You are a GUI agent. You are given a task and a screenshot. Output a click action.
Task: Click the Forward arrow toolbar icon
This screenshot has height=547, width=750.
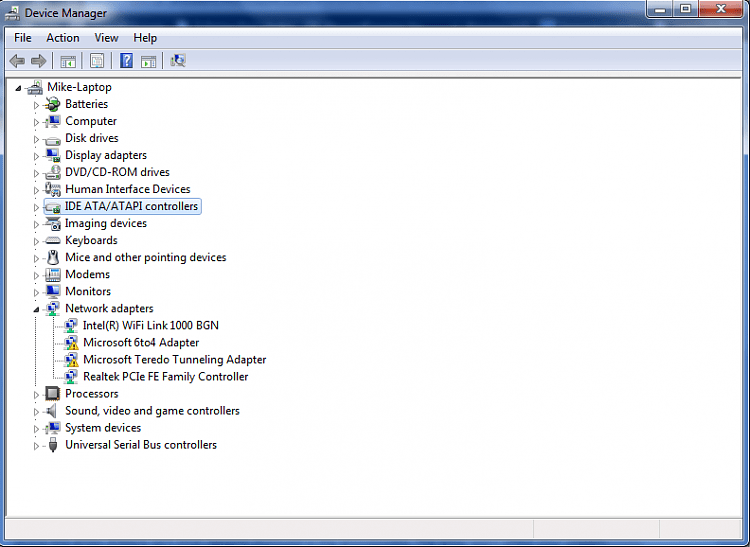click(x=38, y=61)
